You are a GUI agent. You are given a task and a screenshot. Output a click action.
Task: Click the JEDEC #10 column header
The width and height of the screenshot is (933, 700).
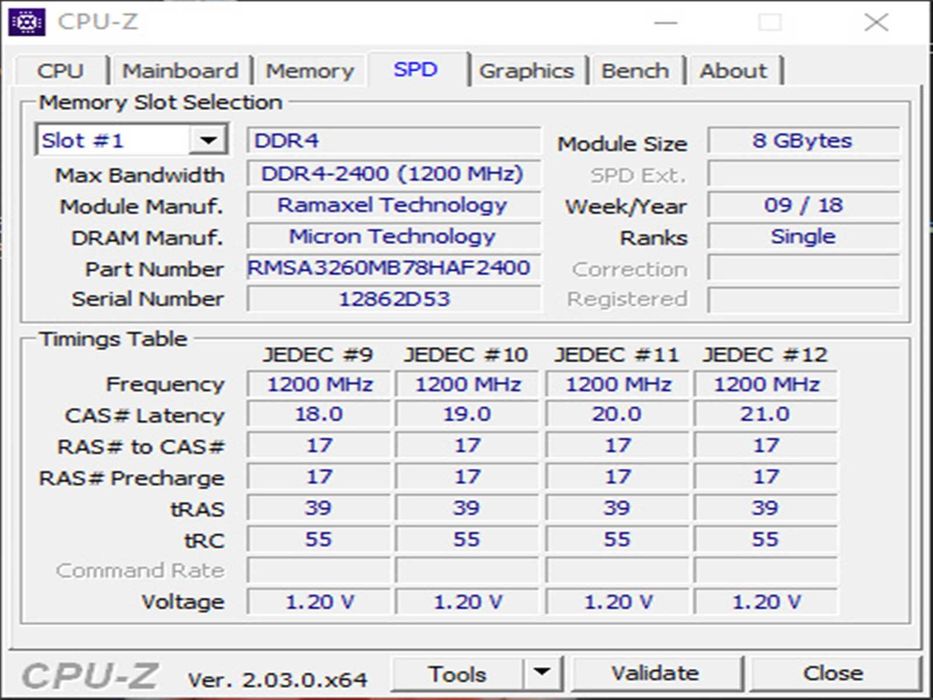[466, 355]
